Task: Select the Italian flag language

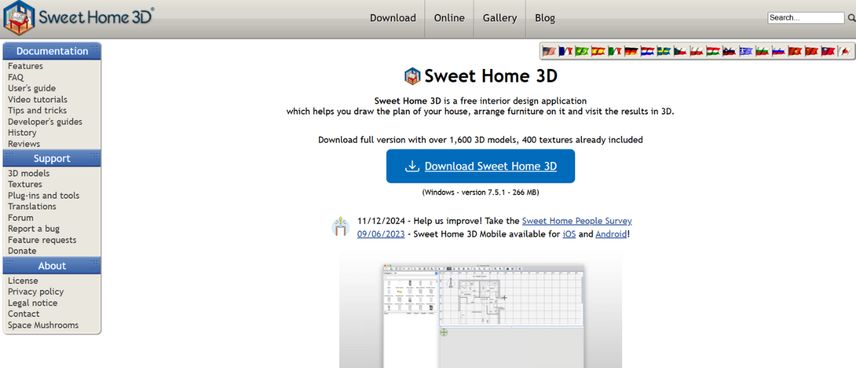Action: click(615, 51)
